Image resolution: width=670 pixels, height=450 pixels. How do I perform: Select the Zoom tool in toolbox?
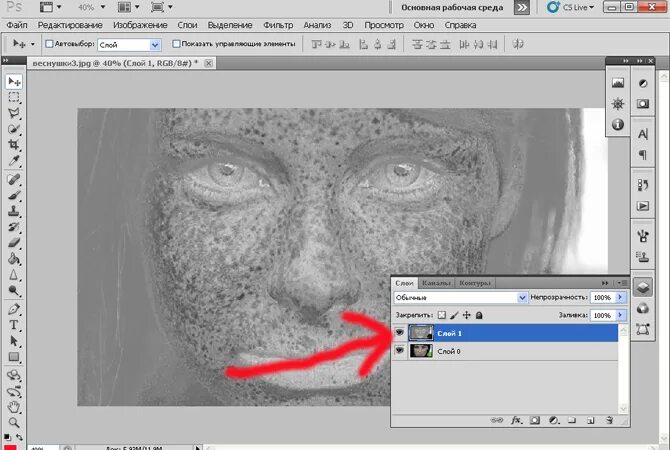pos(14,423)
